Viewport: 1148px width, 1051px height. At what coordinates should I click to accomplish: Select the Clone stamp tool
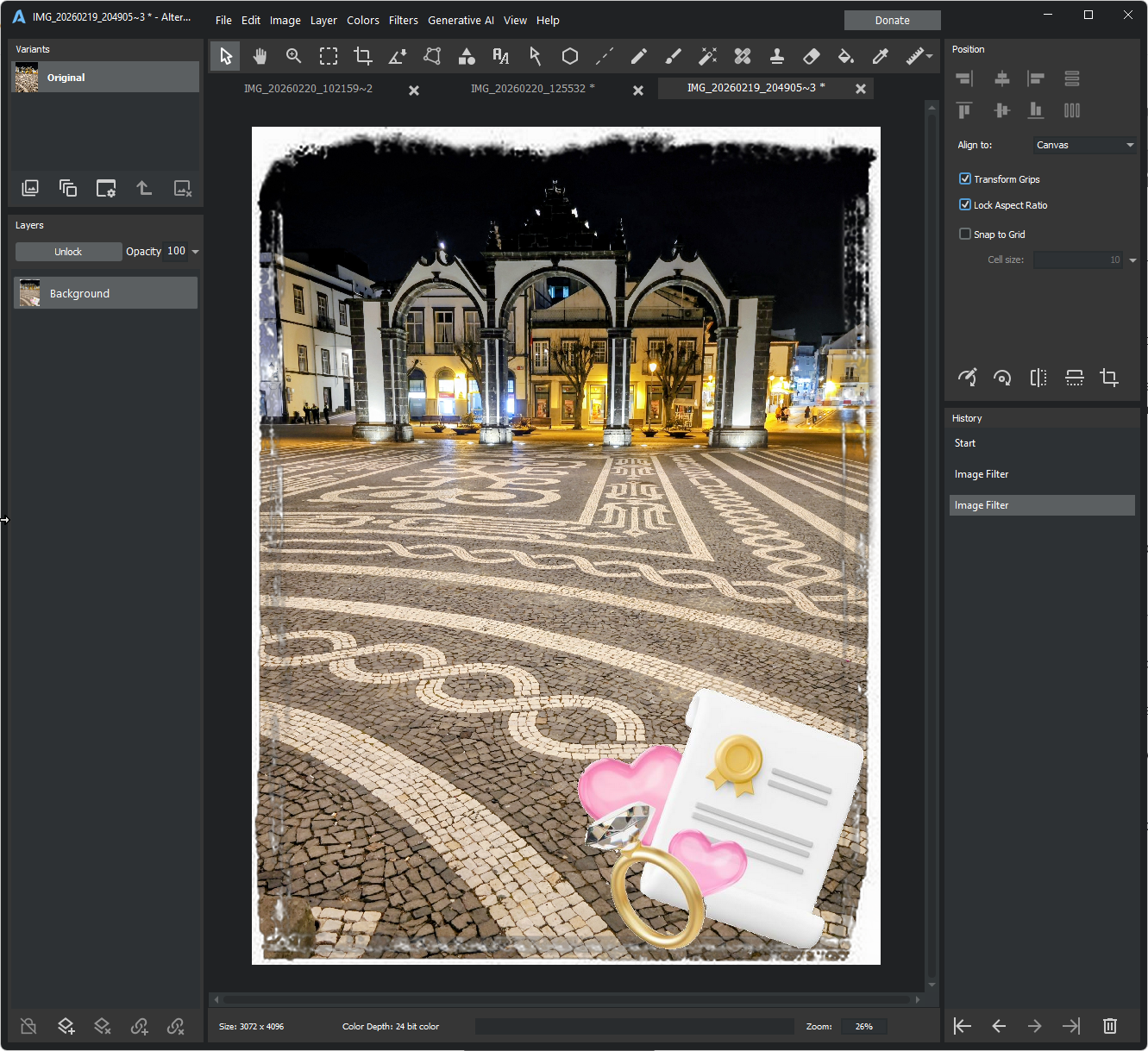pos(777,57)
